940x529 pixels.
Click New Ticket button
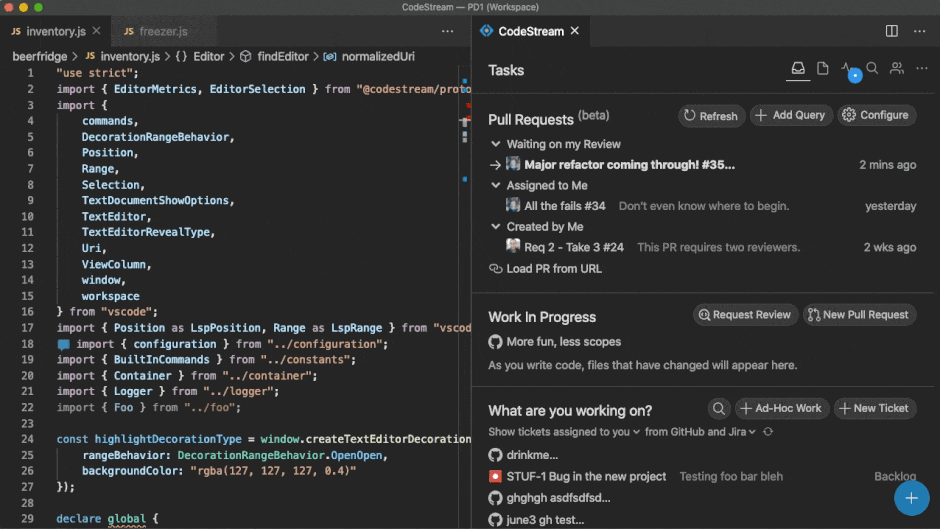[x=875, y=408]
